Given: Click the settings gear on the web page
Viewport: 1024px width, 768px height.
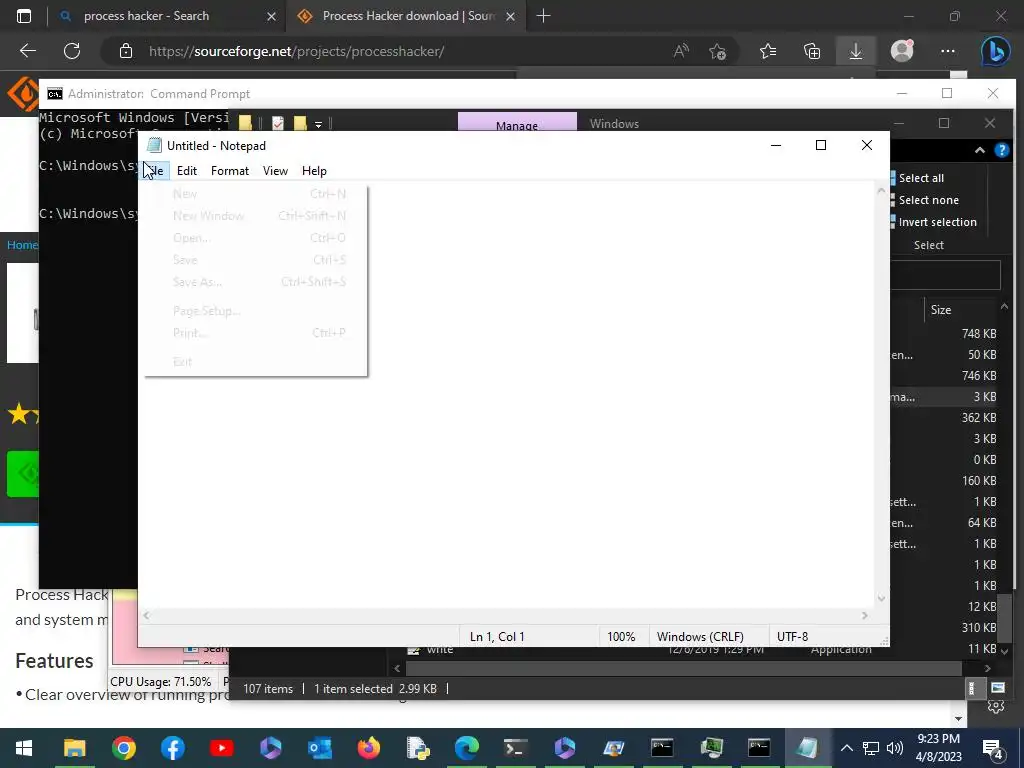Looking at the screenshot, I should 996,707.
